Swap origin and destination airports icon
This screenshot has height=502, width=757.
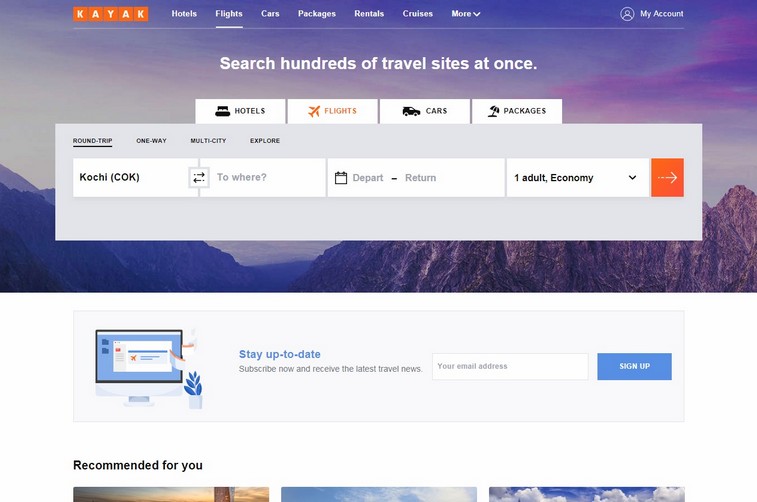tap(199, 178)
